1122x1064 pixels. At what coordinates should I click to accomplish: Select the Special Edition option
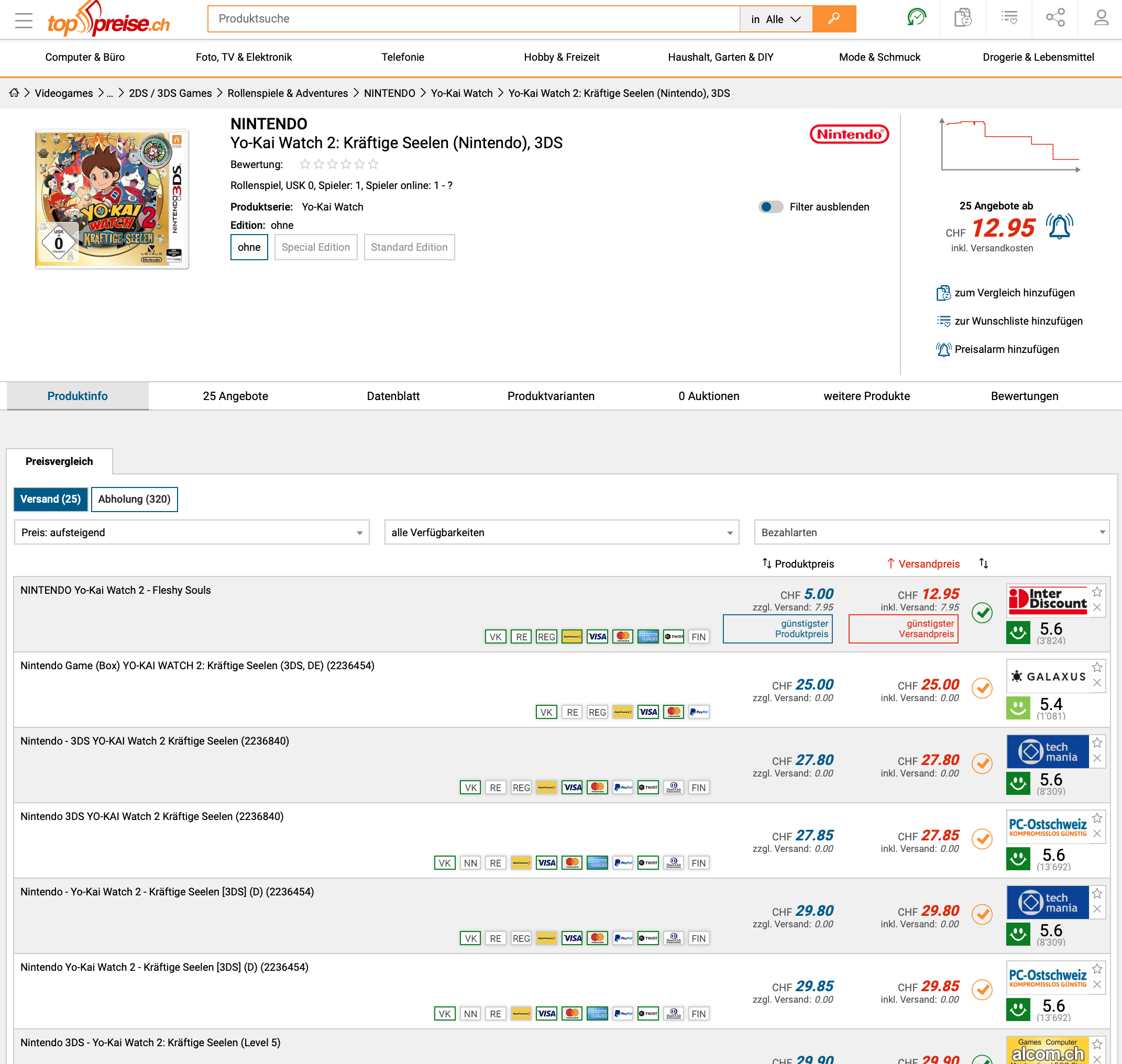point(315,247)
